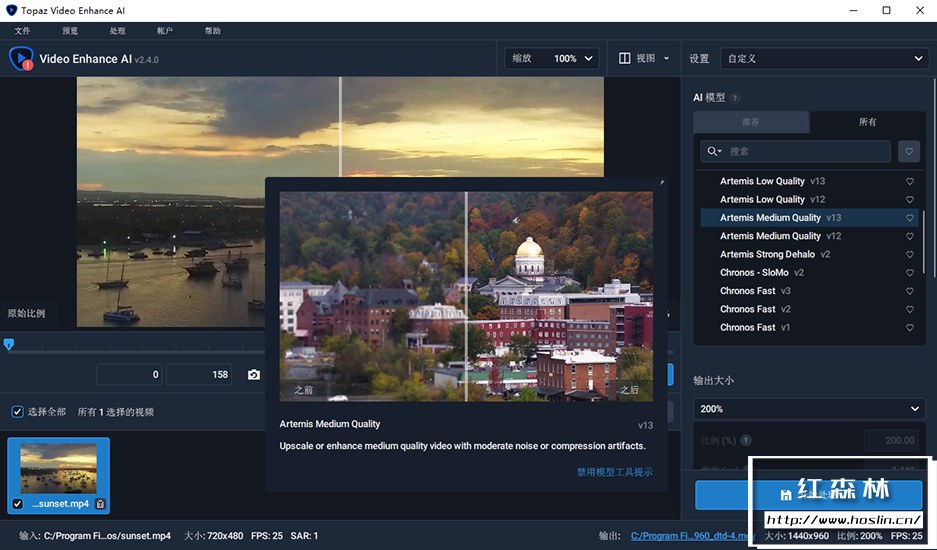Select Artemis Low Quality v12 model
937x550 pixels.
(x=809, y=200)
